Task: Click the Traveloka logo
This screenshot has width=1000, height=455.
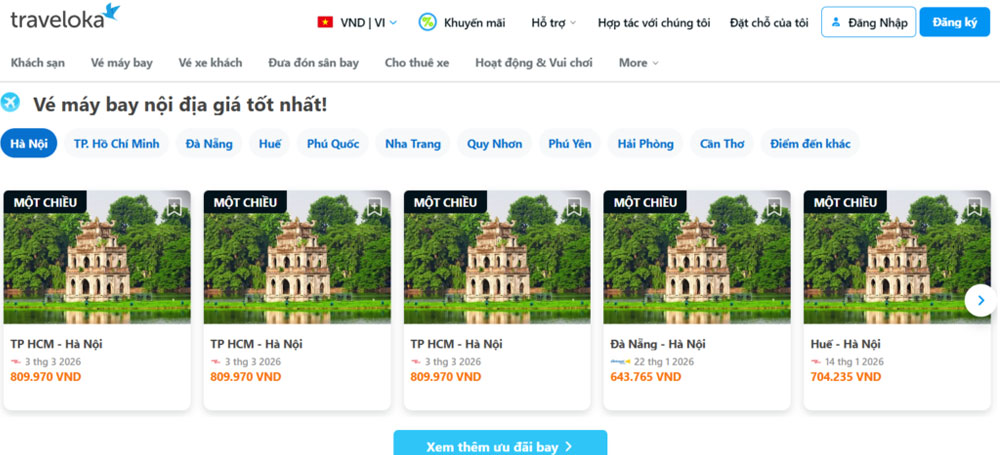Action: coord(65,18)
